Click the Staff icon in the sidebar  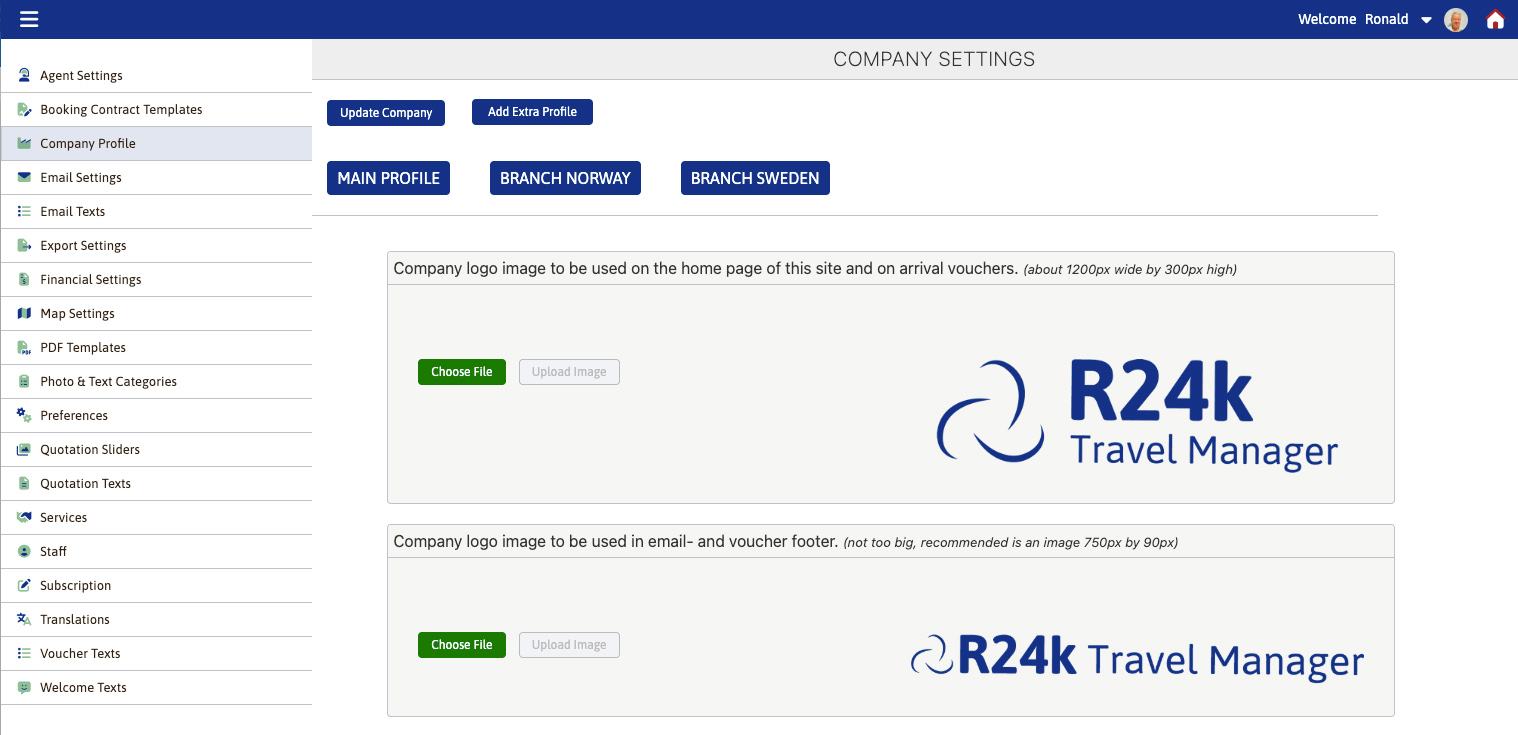coord(22,551)
